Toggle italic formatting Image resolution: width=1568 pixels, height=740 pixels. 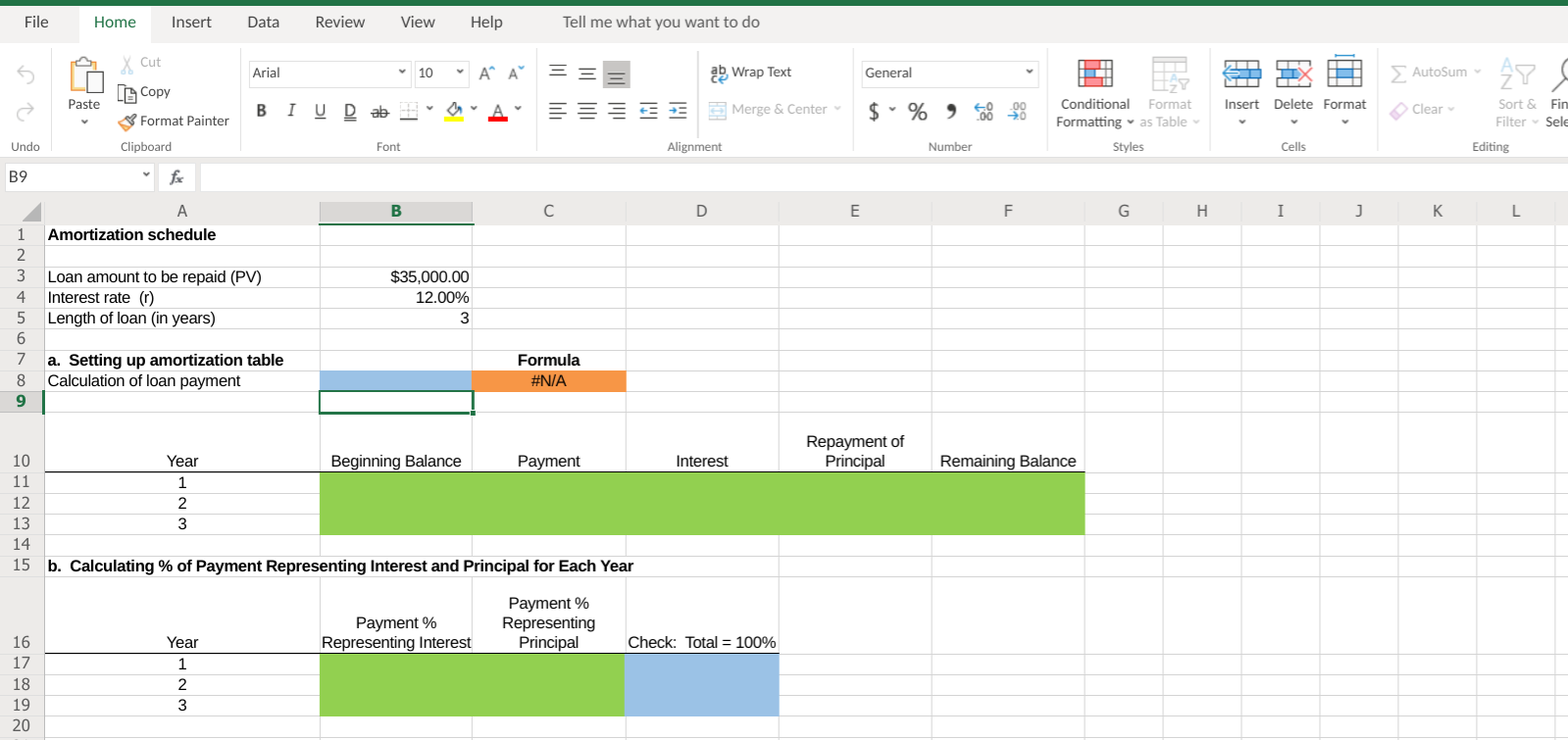[x=291, y=111]
